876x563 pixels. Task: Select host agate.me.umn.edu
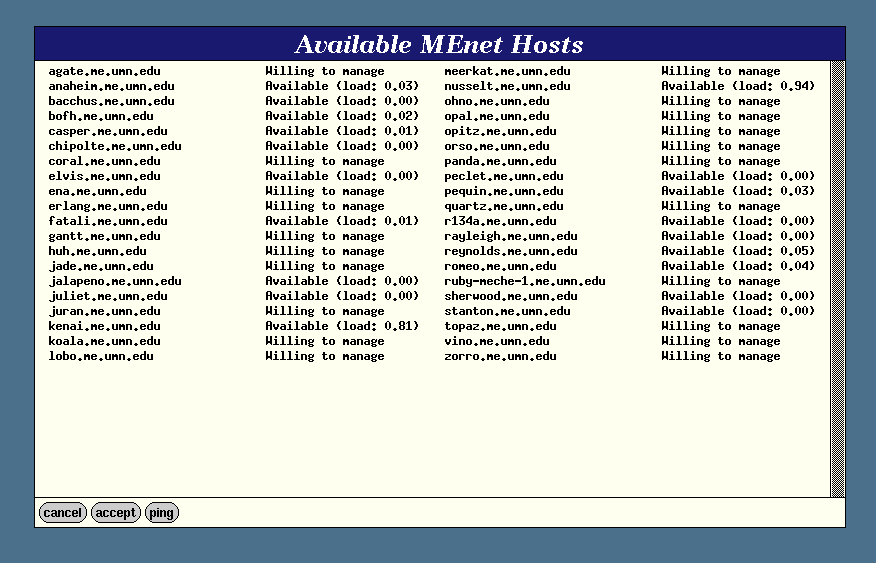[x=104, y=71]
